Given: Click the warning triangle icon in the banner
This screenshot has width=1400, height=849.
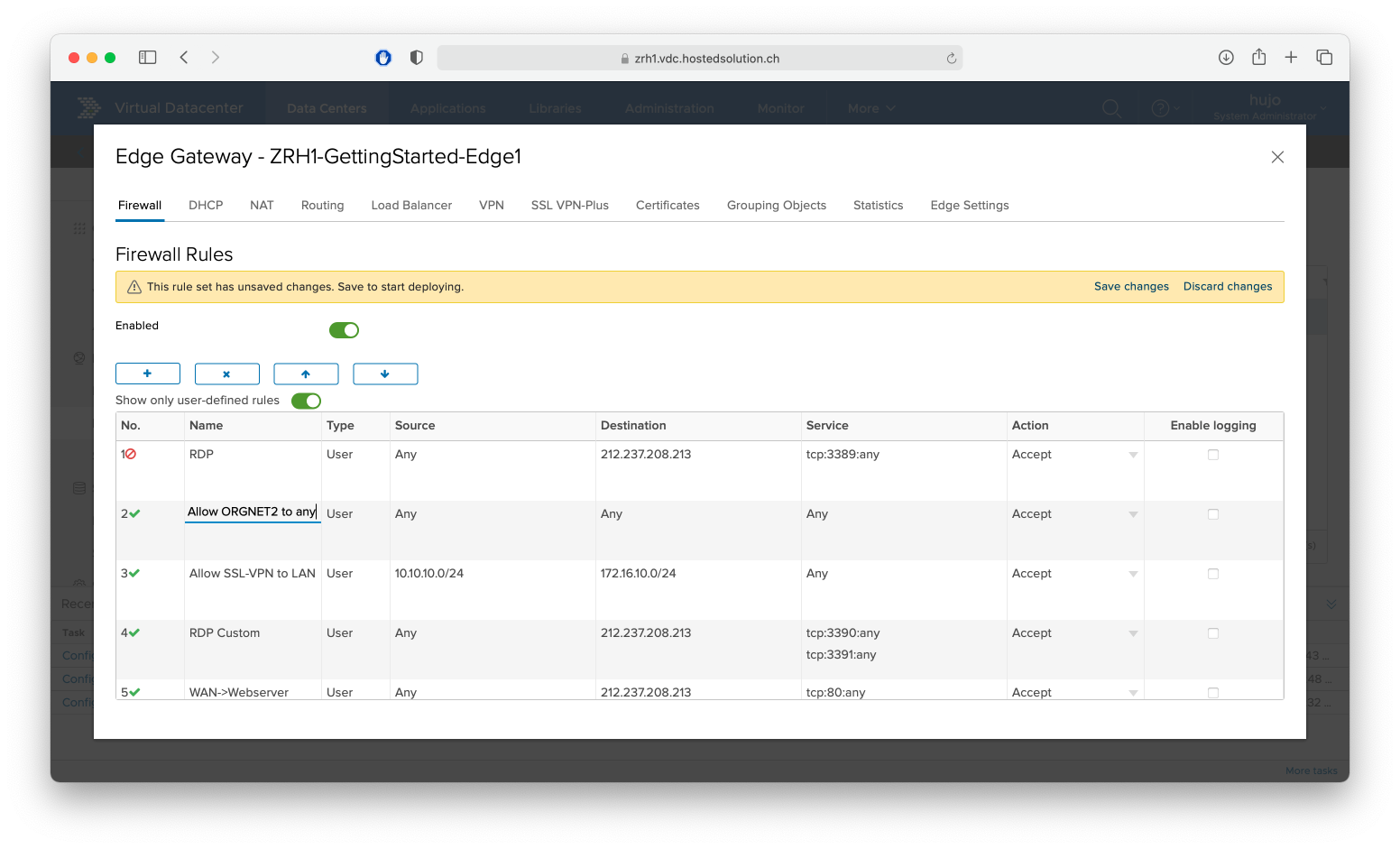Looking at the screenshot, I should click(134, 287).
